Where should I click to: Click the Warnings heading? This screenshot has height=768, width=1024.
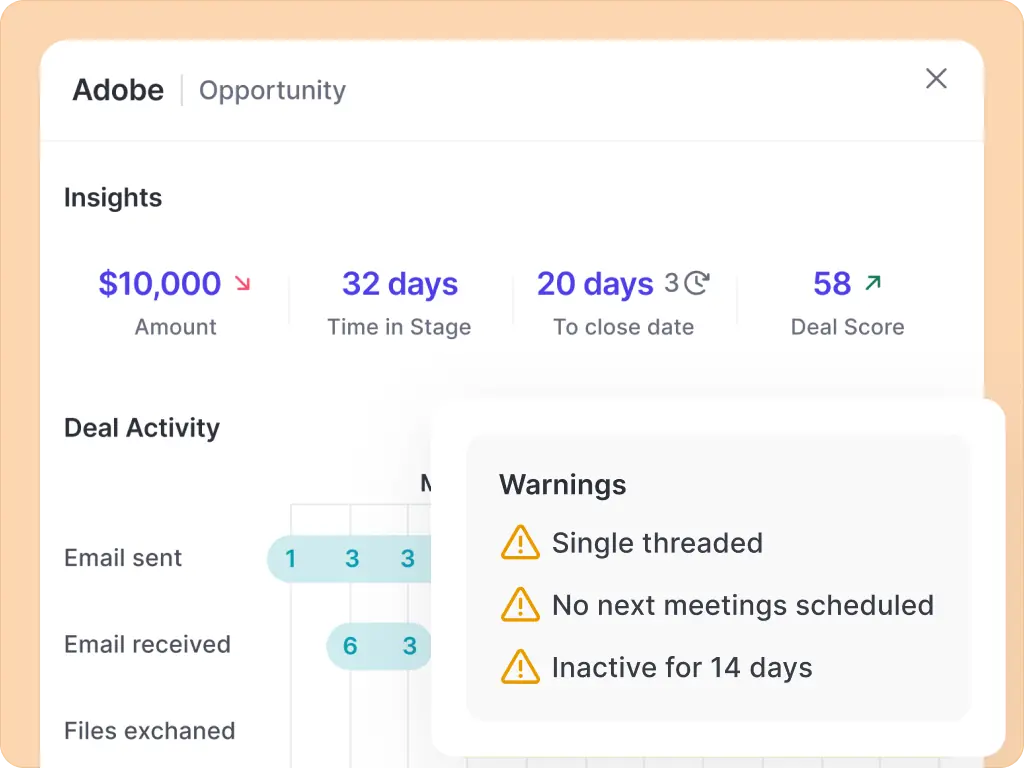coord(562,485)
